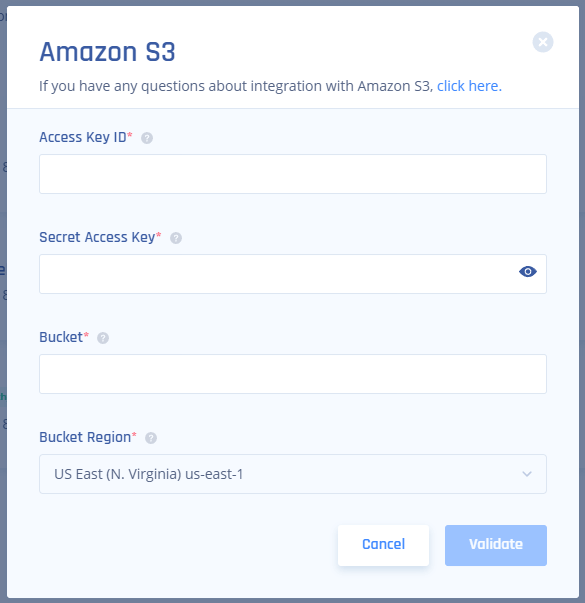Open the 'click here' integration help link
This screenshot has height=603, width=585.
click(x=469, y=86)
